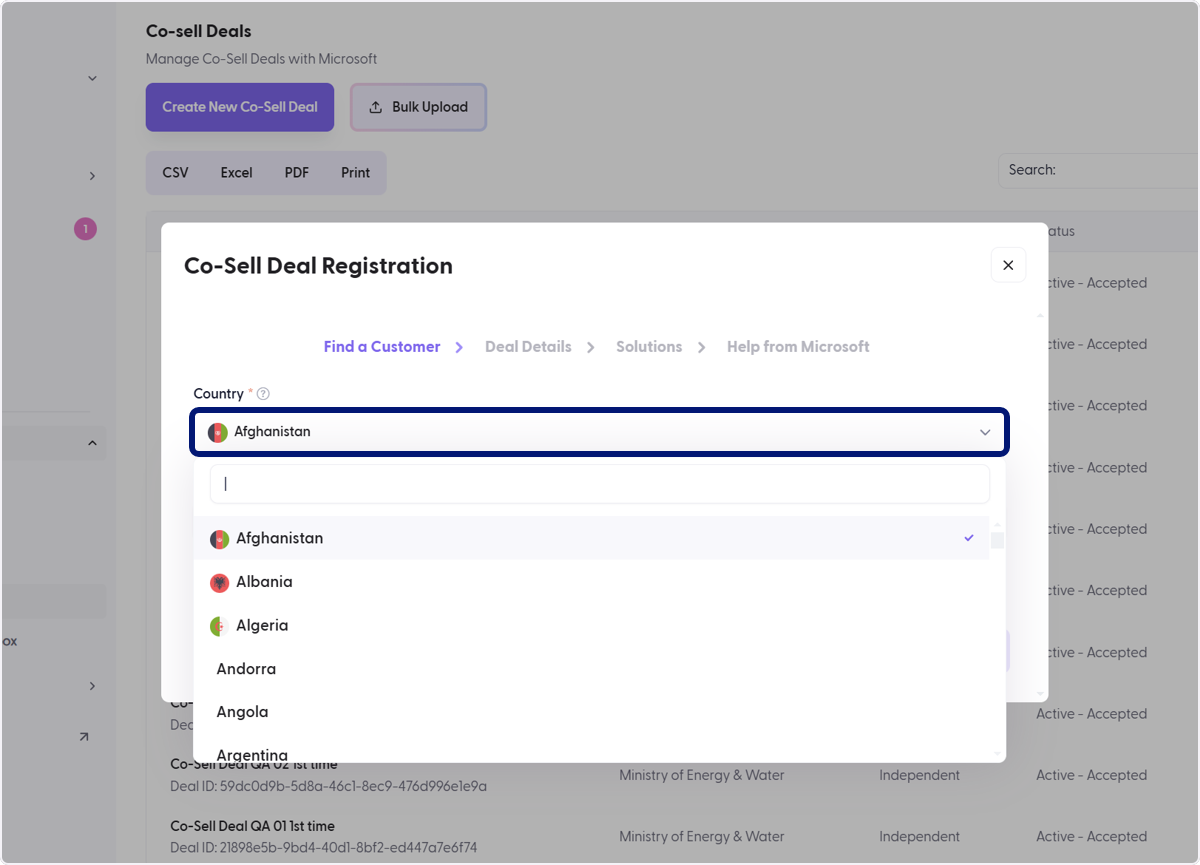Click Create New Co-Sell Deal button
Viewport: 1200px width, 865px height.
[x=240, y=107]
